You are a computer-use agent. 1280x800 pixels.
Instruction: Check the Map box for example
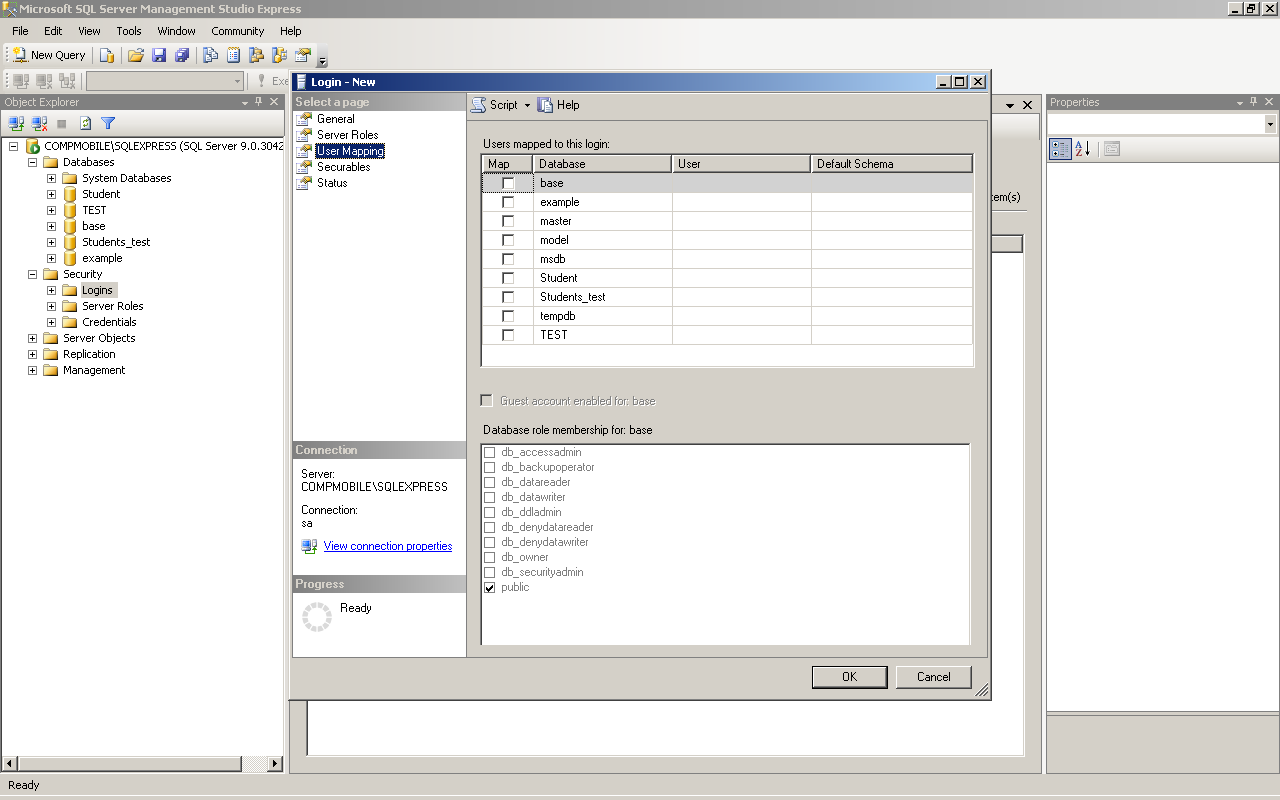click(508, 202)
